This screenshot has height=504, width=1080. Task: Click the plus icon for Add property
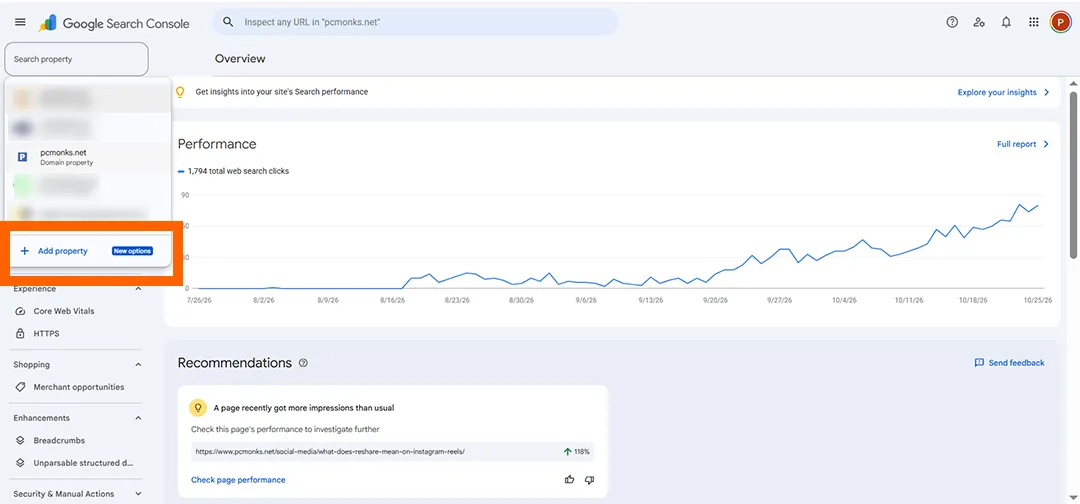tap(25, 251)
